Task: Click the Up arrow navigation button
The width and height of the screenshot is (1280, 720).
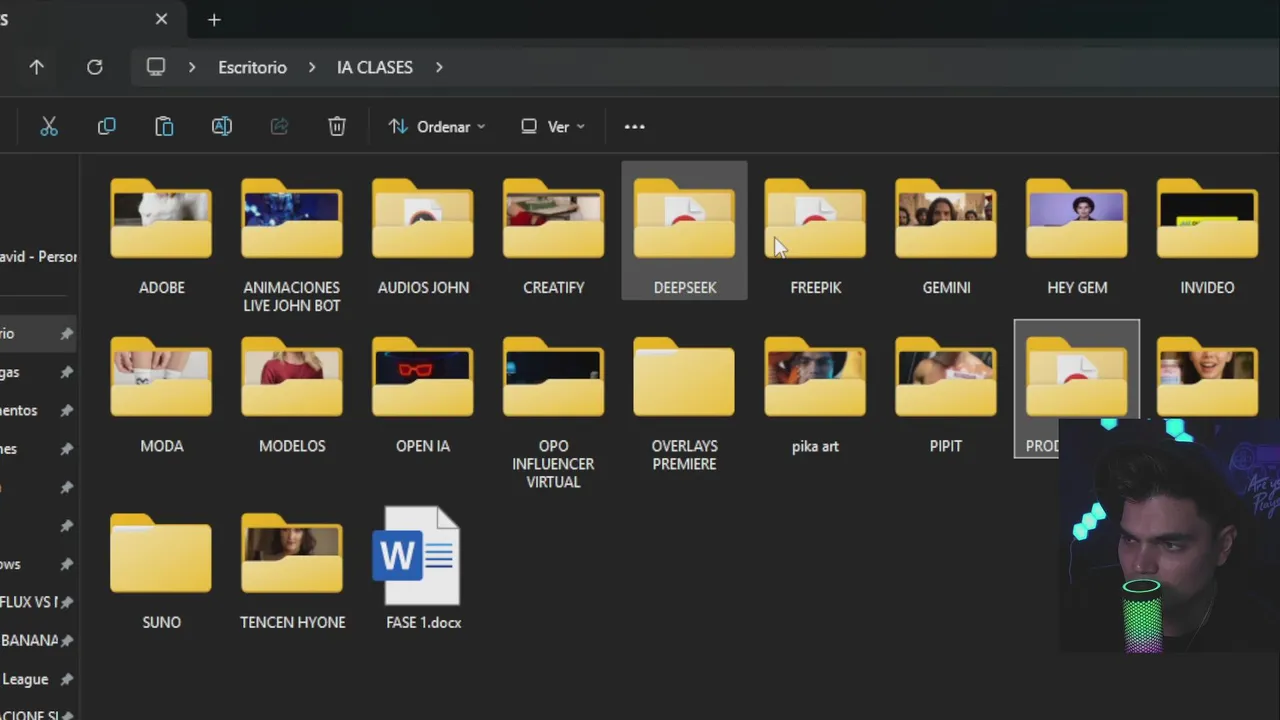Action: click(x=37, y=67)
